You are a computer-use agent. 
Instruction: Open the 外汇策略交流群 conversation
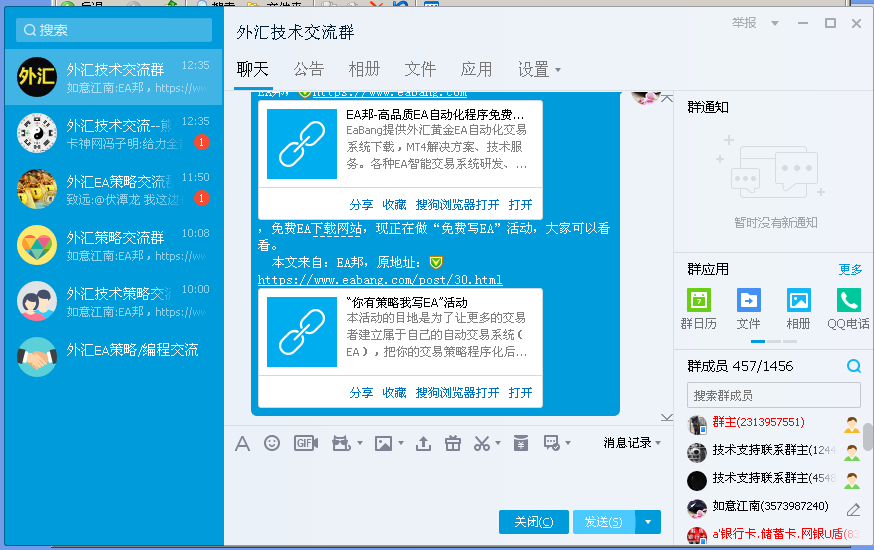point(113,245)
